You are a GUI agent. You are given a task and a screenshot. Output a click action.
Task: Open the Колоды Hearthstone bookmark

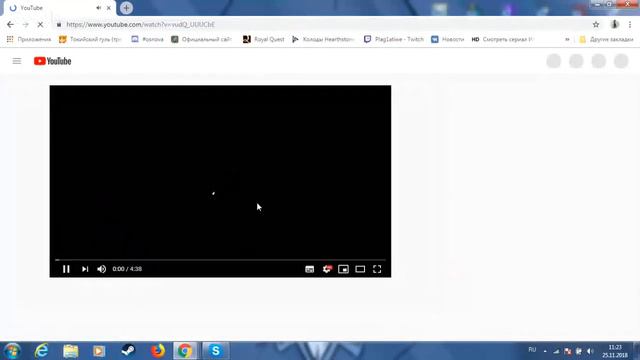coord(323,39)
